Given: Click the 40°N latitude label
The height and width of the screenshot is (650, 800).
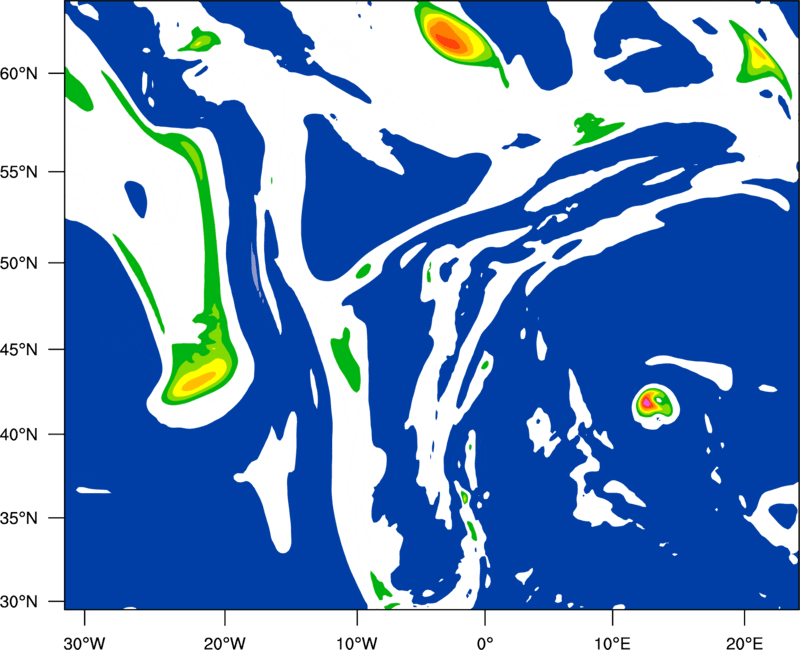Looking at the screenshot, I should tap(19, 435).
